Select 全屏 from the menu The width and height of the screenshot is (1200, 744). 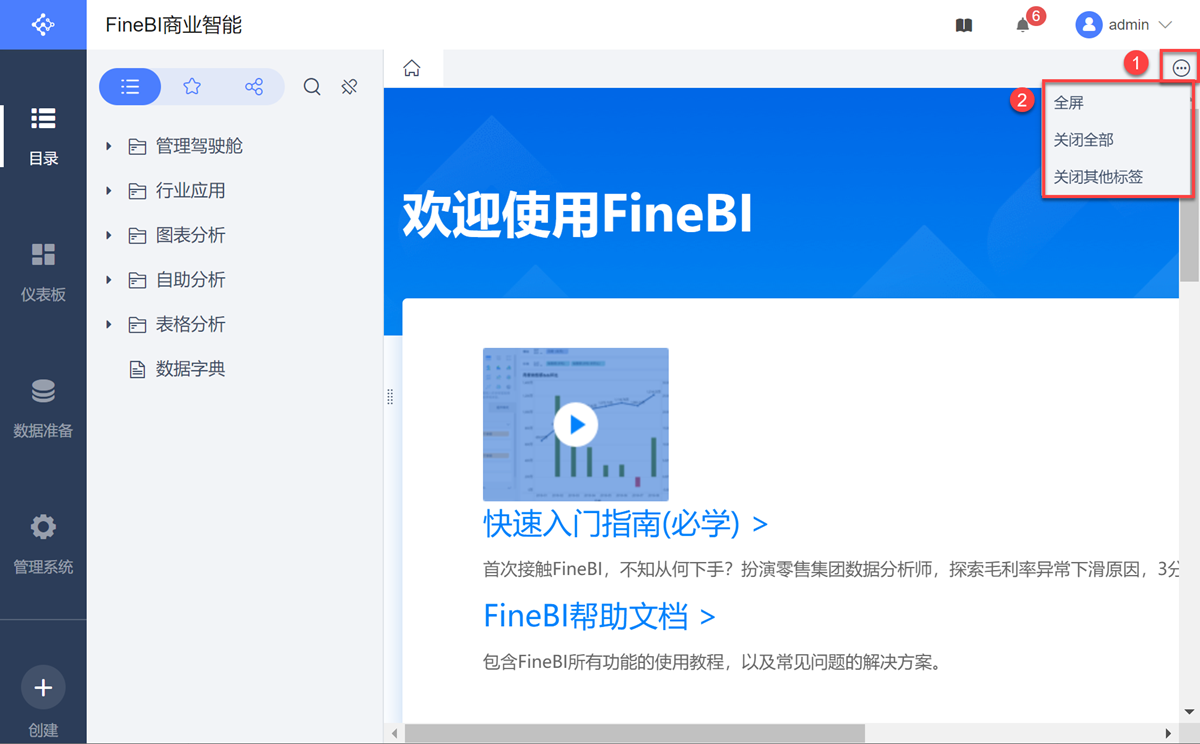(x=1069, y=103)
